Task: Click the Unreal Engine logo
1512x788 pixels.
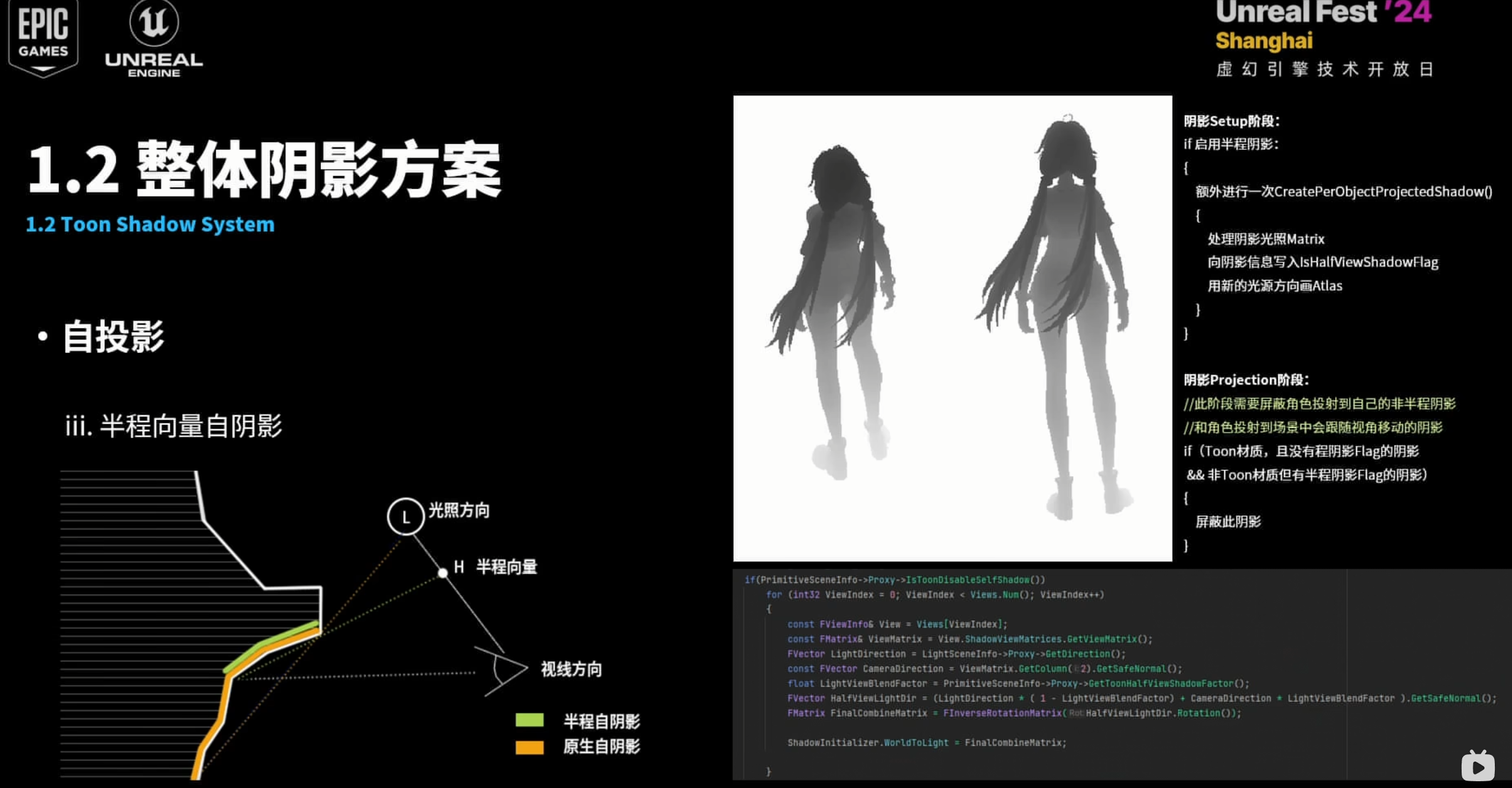Action: pyautogui.click(x=154, y=38)
